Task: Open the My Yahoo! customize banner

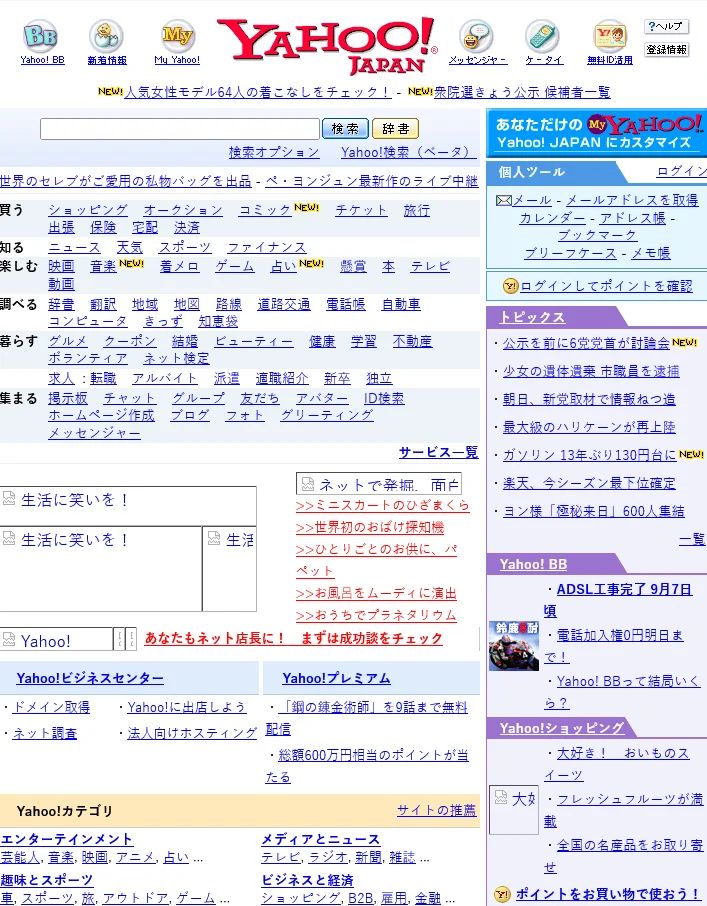Action: (596, 132)
